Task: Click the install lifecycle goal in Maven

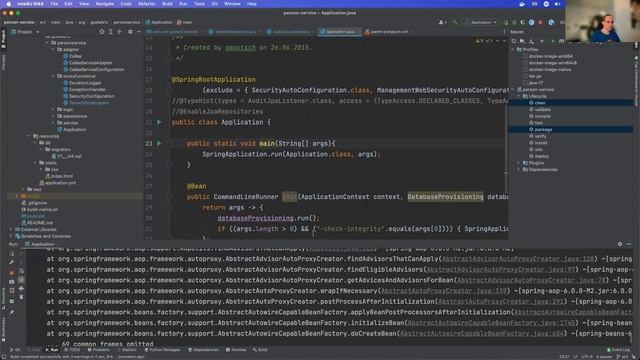Action: click(540, 143)
